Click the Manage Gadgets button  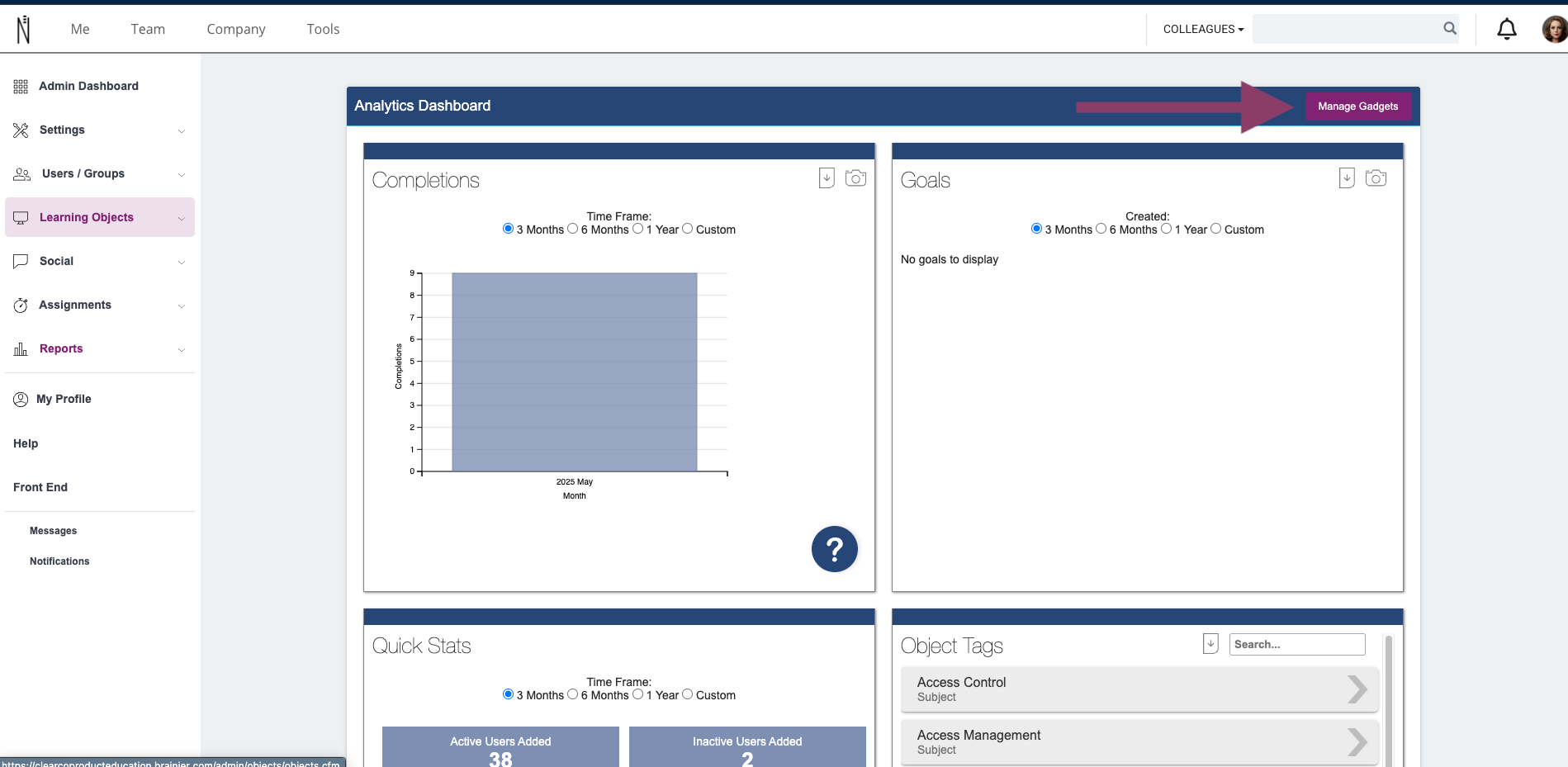tap(1357, 106)
